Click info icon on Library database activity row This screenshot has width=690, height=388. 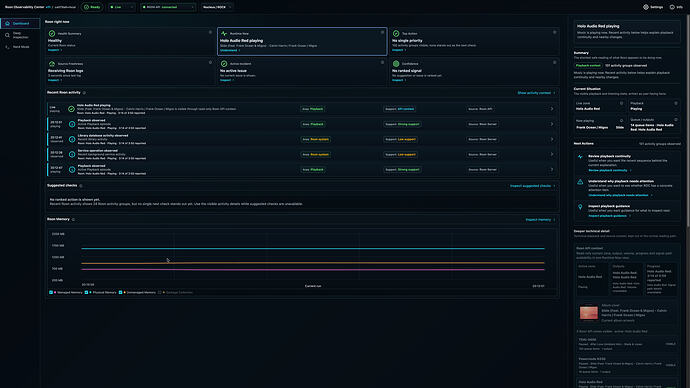point(72,139)
